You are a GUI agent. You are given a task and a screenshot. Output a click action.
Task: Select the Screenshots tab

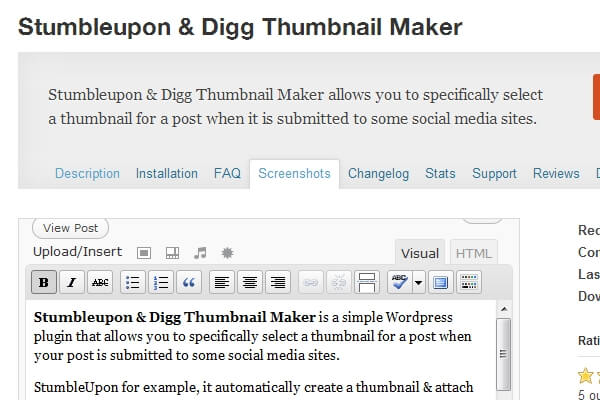pos(294,173)
